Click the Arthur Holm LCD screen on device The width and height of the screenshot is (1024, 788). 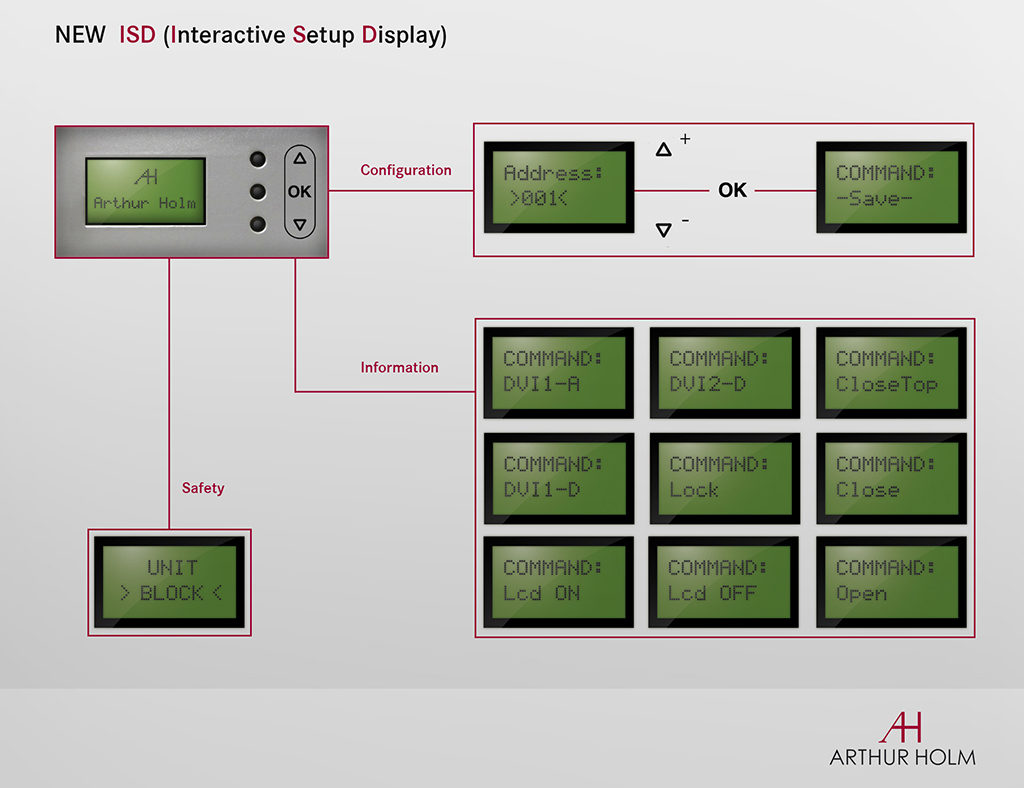tap(145, 191)
